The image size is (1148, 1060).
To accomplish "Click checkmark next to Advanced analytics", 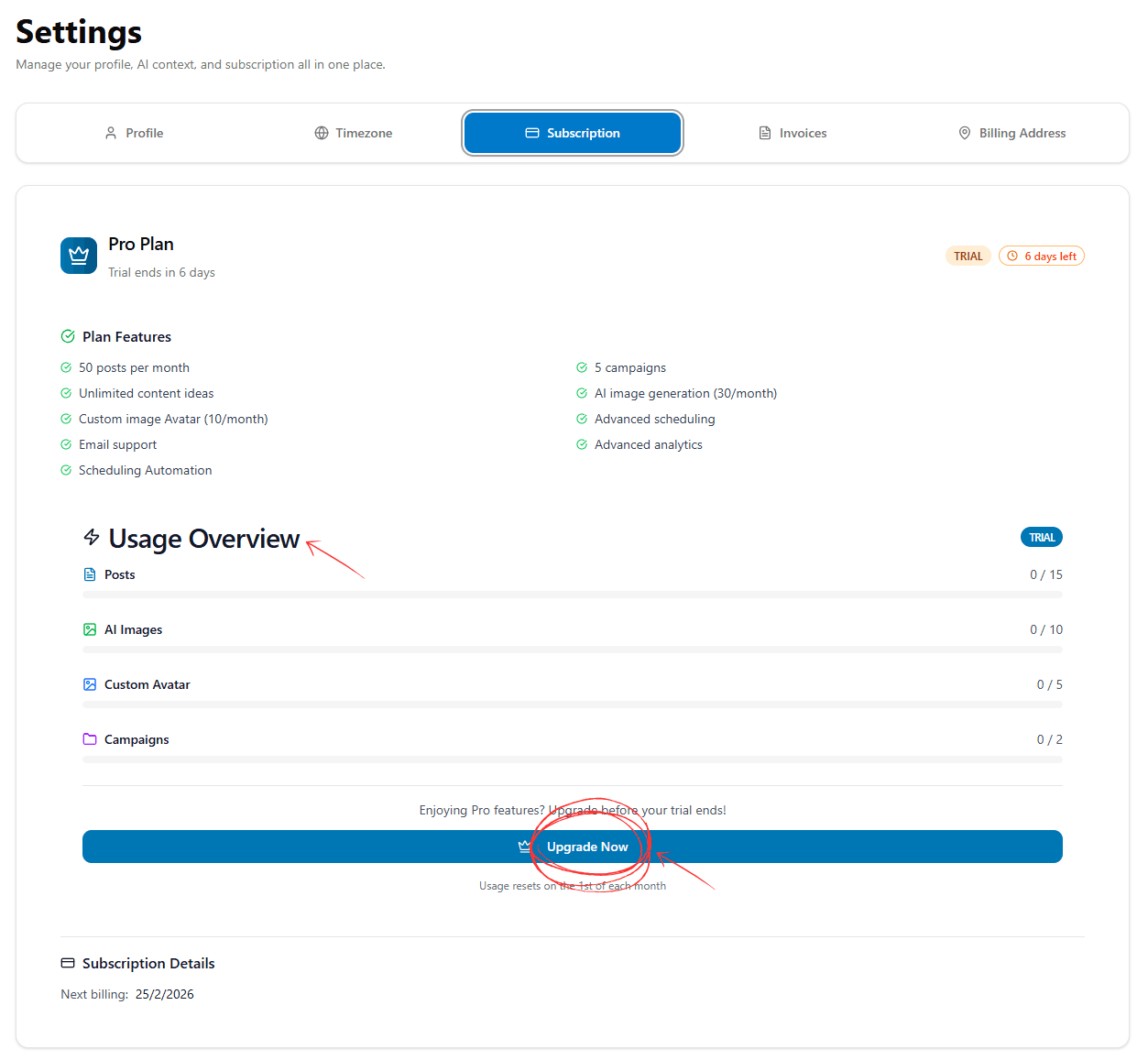I will (x=582, y=444).
